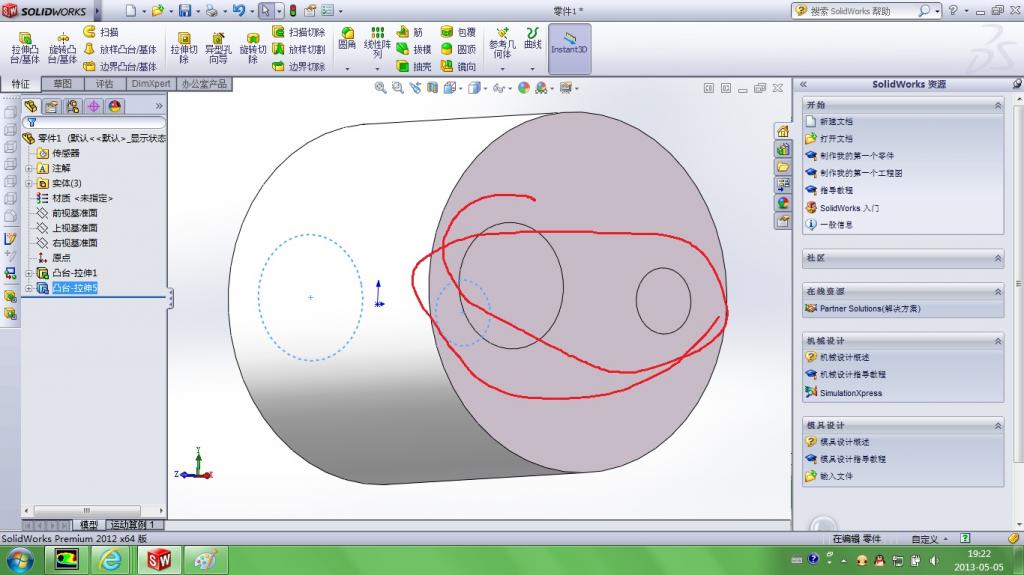Click the Save icon in the top toolbar
This screenshot has width=1024, height=575.
(x=185, y=10)
